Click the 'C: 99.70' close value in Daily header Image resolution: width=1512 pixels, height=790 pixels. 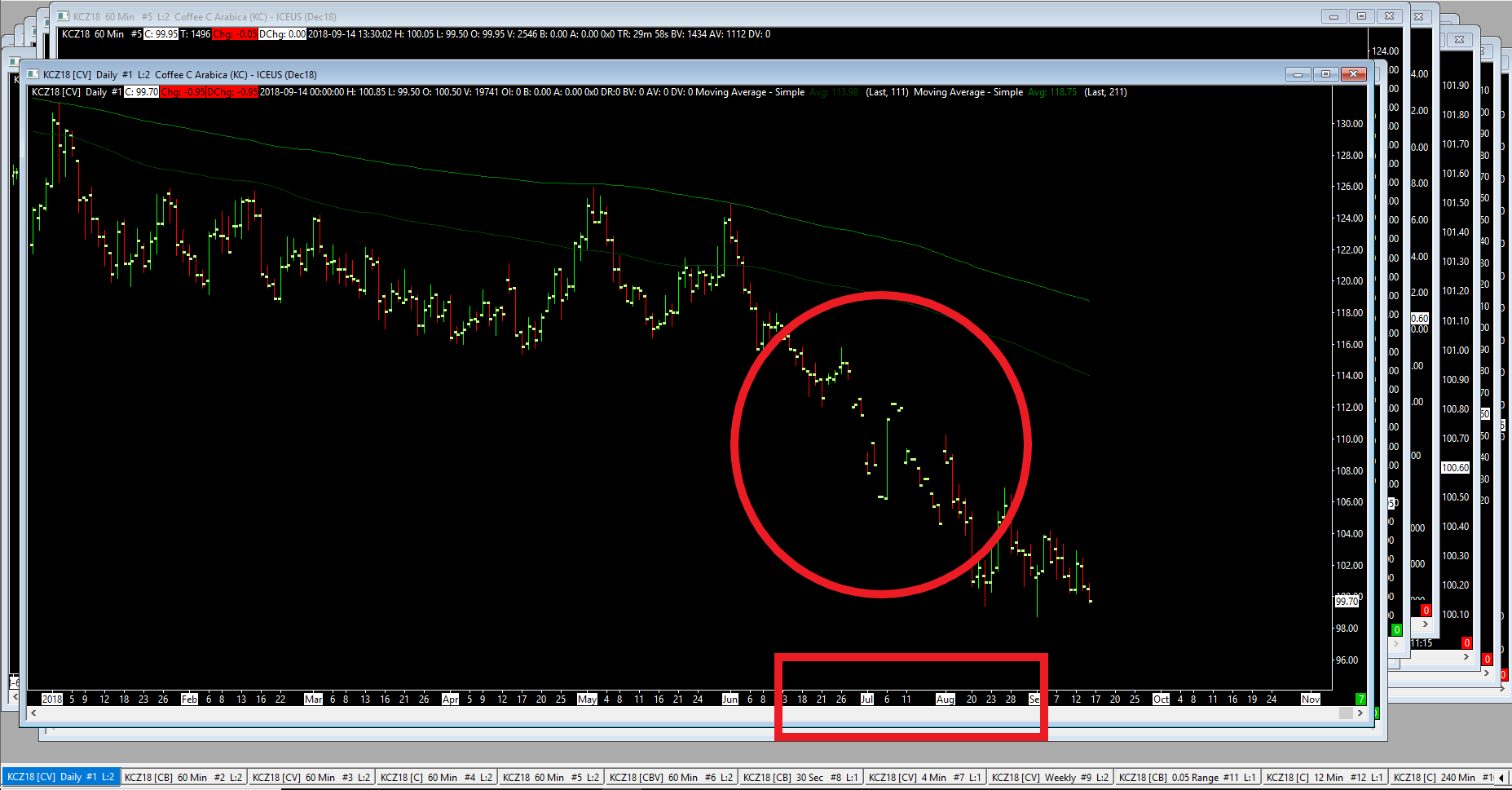point(142,92)
